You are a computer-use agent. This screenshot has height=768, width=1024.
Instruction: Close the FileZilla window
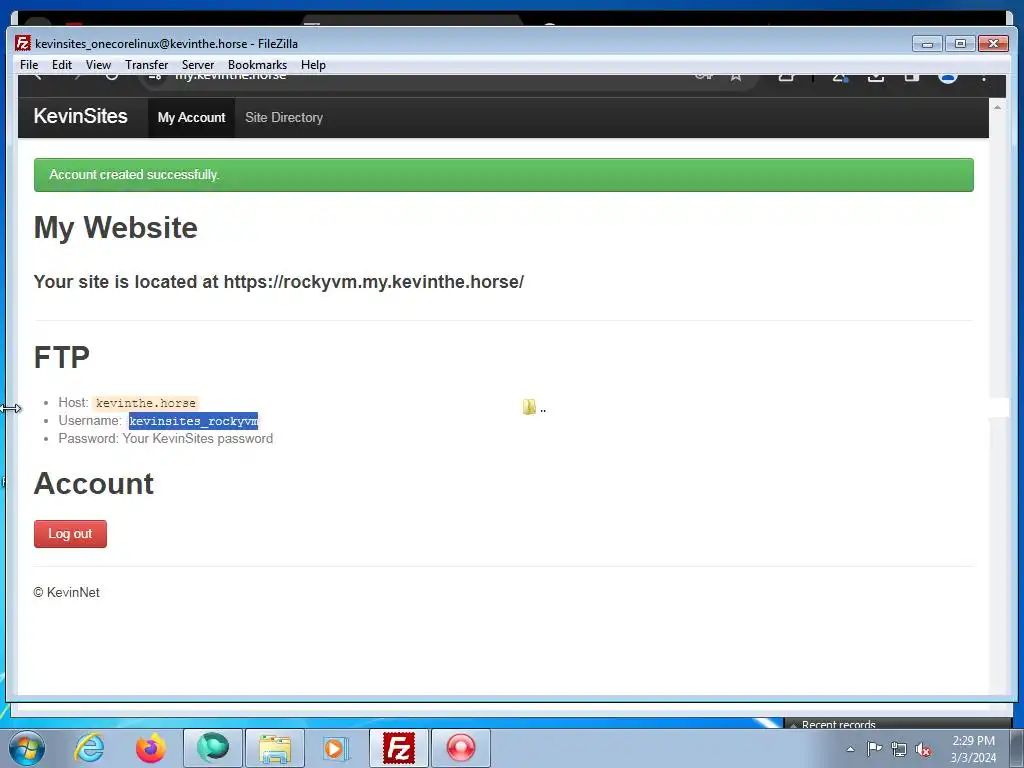993,44
